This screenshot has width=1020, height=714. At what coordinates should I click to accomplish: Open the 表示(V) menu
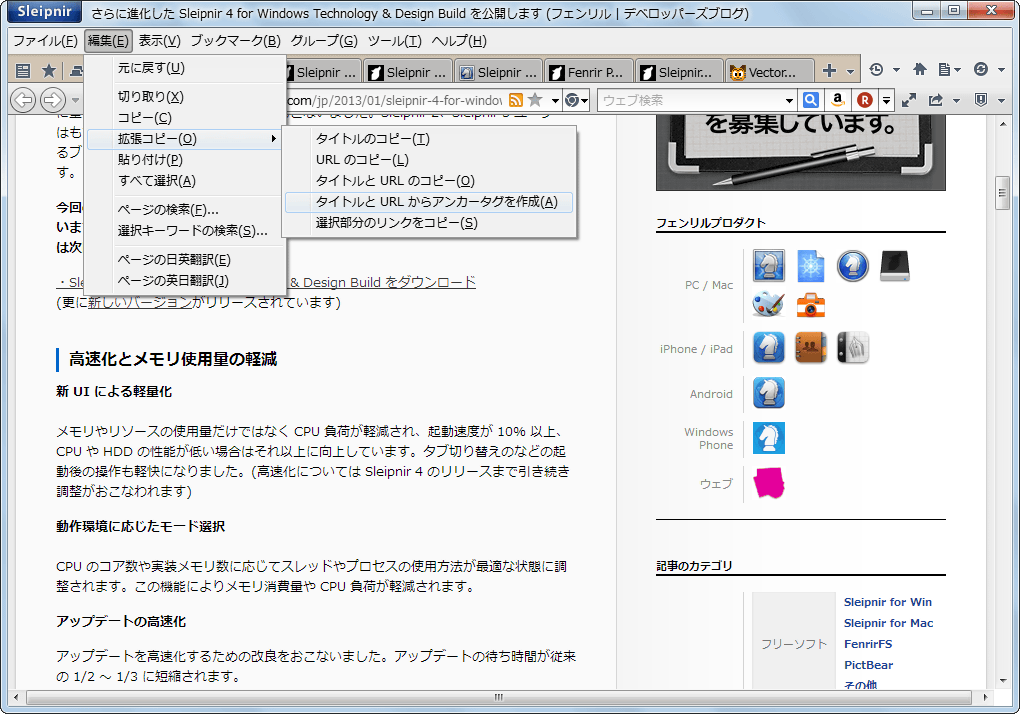[159, 41]
